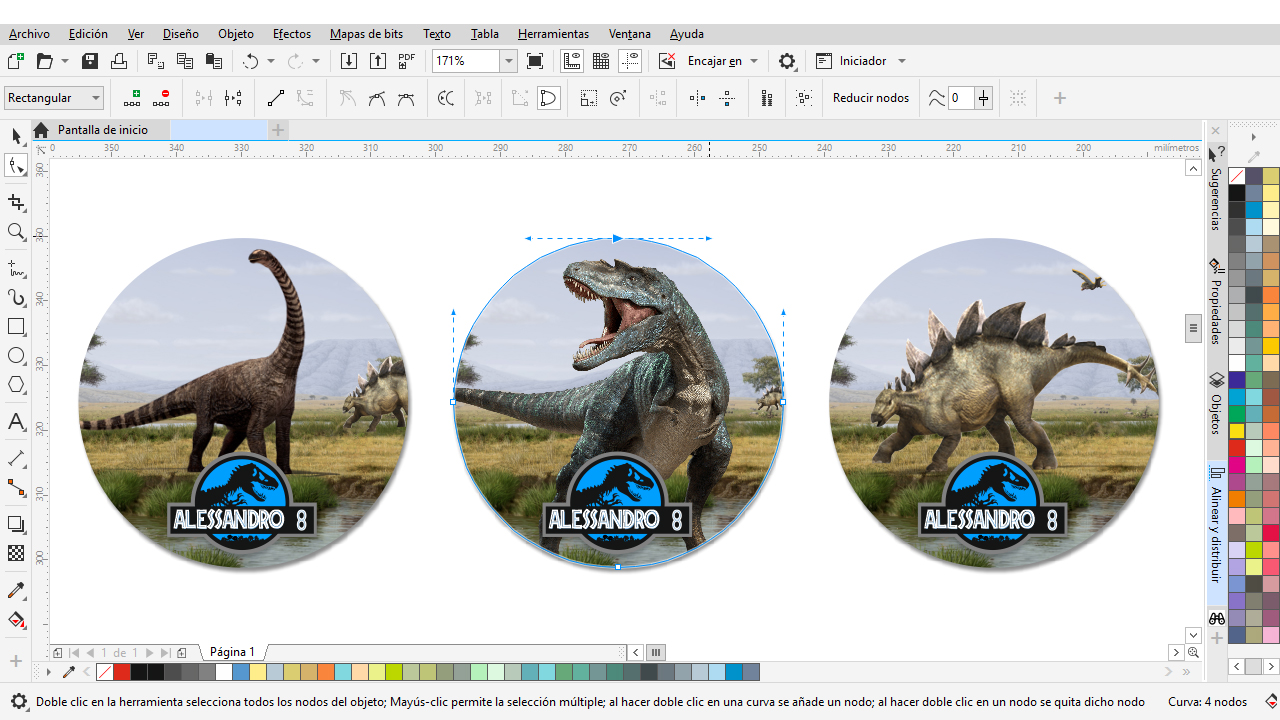Open the undo history dropdown arrow

click(271, 61)
